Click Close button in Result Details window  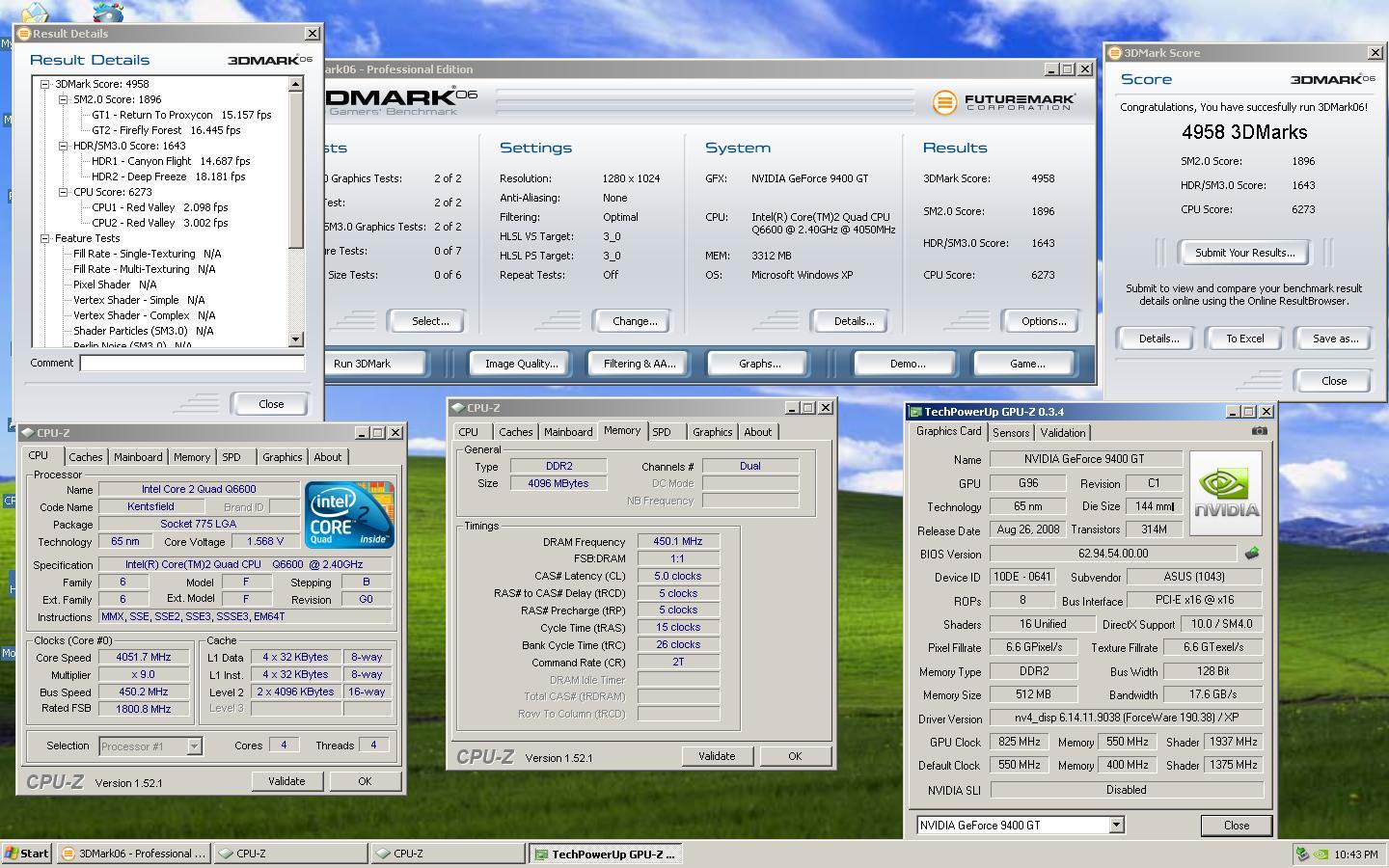click(x=271, y=404)
